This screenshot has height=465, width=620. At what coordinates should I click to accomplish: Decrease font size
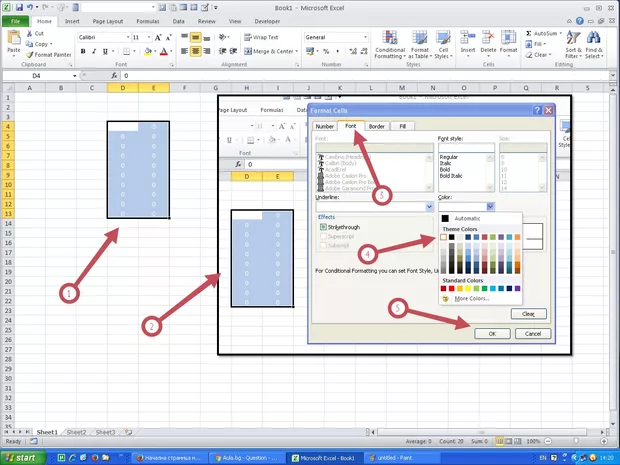[168, 37]
